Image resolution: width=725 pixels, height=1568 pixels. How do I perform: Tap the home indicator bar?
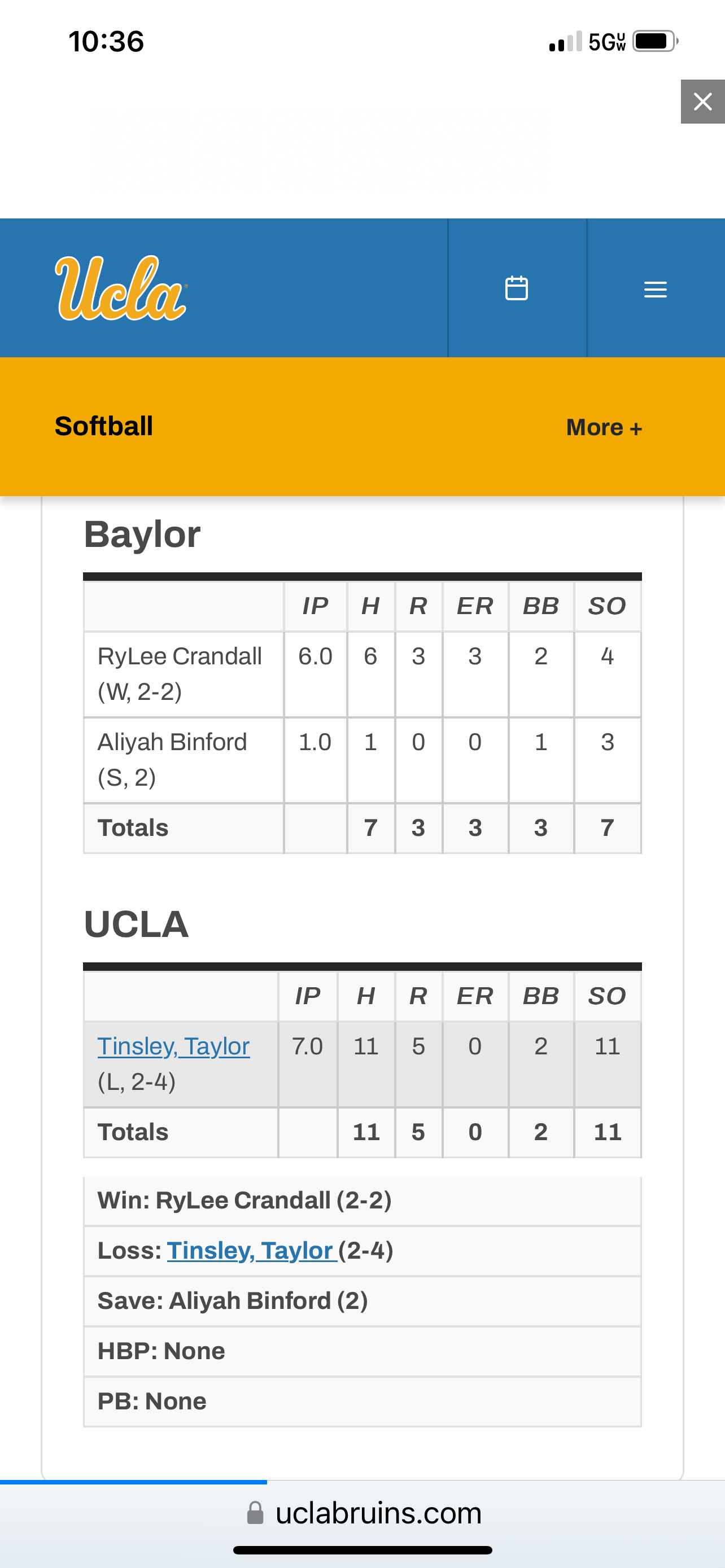tap(363, 1551)
